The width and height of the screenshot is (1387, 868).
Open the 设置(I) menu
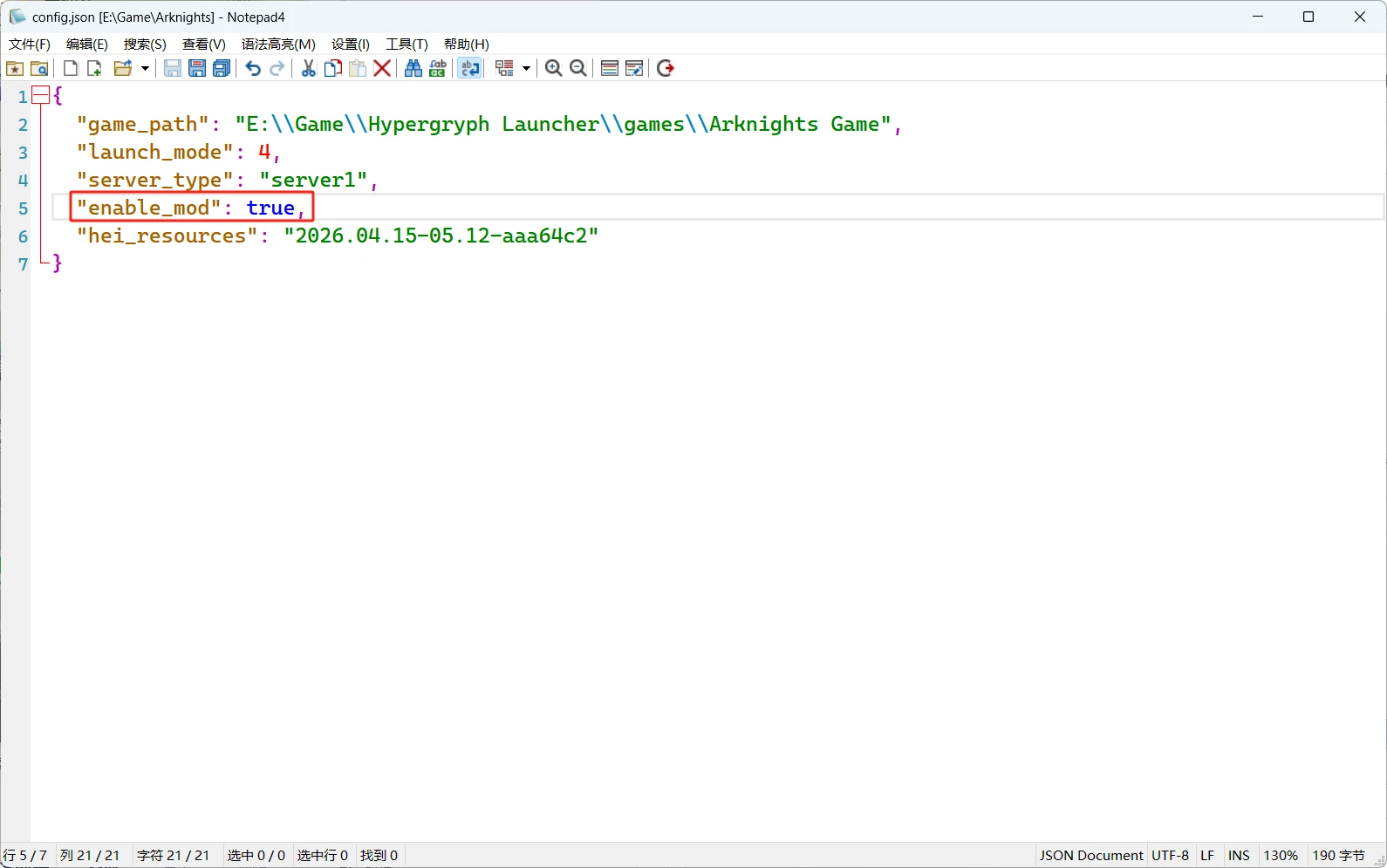click(350, 44)
